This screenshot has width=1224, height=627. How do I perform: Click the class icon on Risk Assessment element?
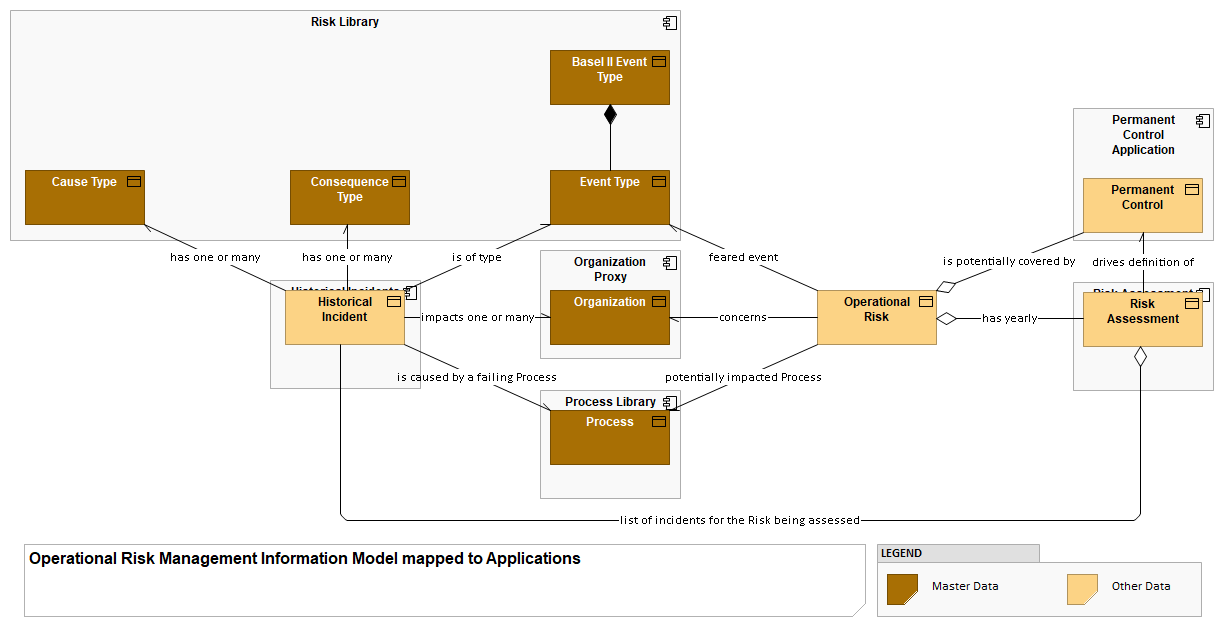tap(1191, 303)
